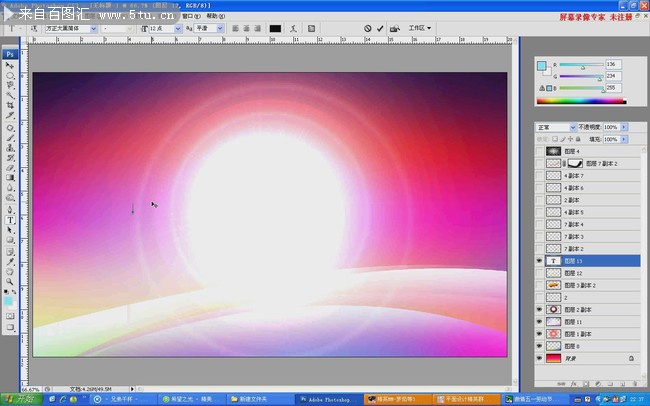Screen dimensions: 650x406
Task: Expand the 工作区 workspace dropdown
Action: 415,29
